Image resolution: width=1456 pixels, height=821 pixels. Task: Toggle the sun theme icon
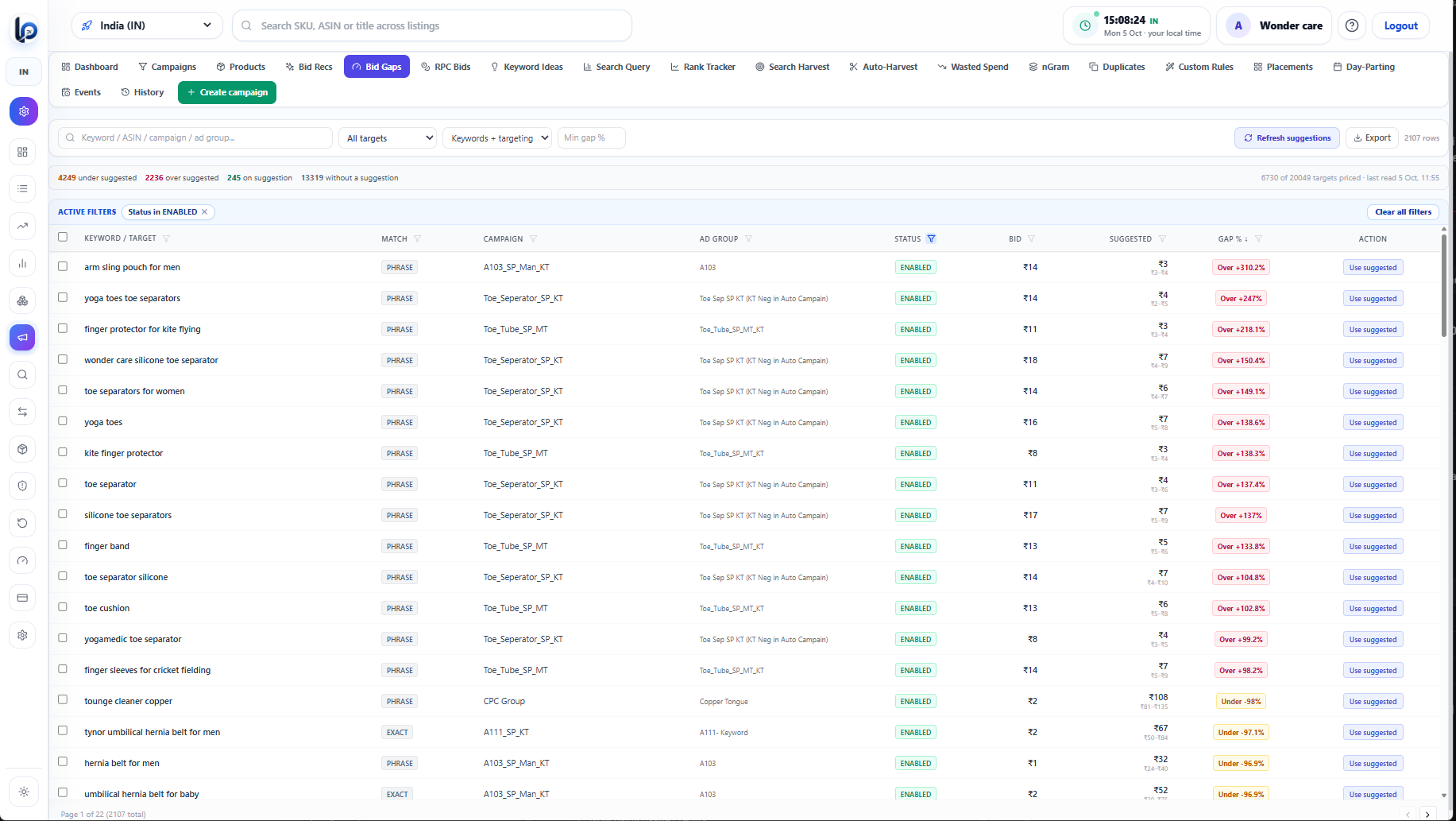pos(24,792)
